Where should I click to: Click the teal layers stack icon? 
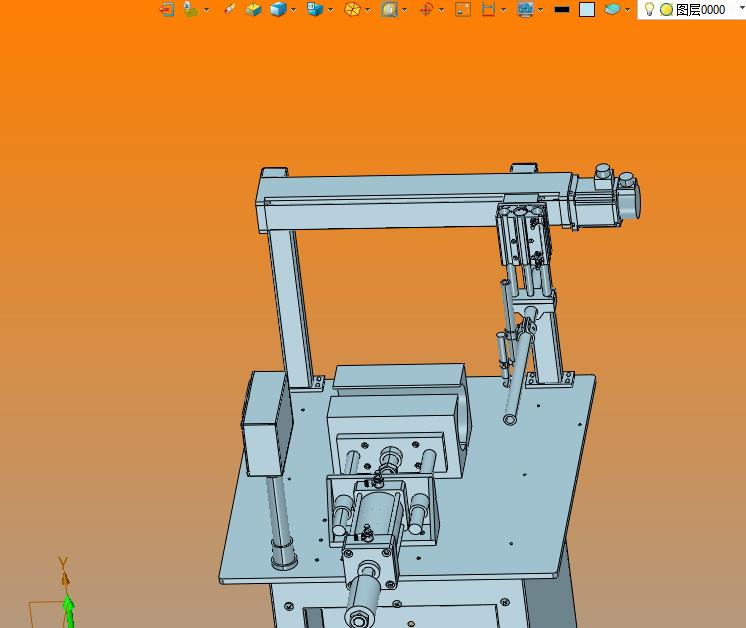tap(612, 9)
